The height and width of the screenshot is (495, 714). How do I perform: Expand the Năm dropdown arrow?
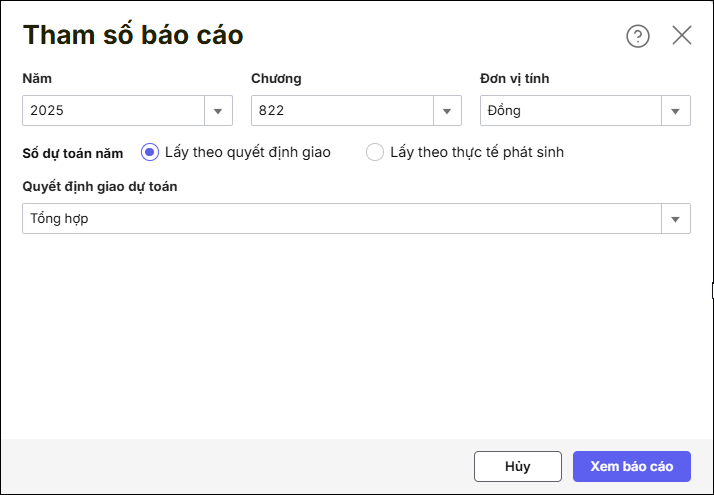(x=218, y=111)
